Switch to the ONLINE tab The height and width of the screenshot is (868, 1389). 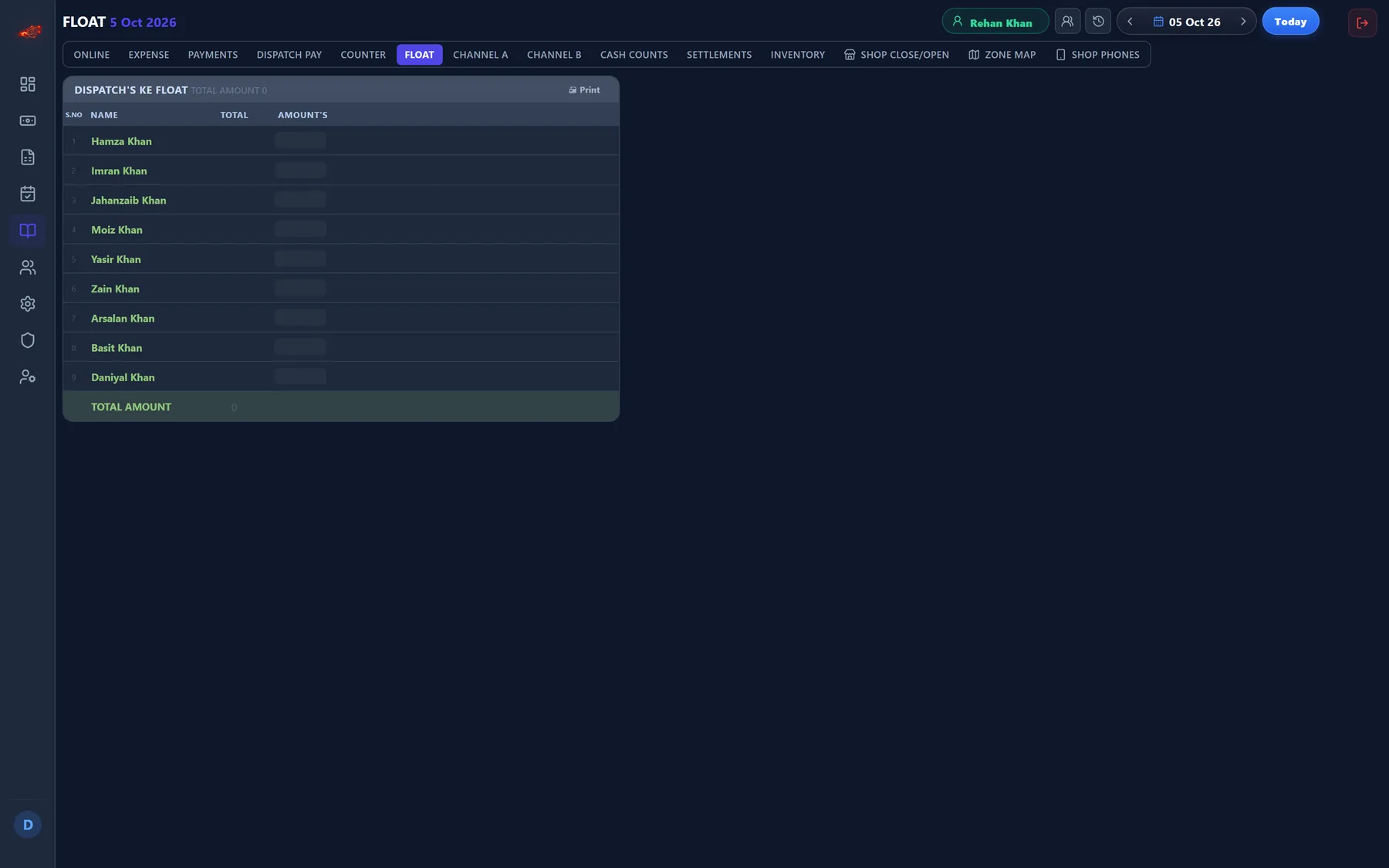coord(92,55)
